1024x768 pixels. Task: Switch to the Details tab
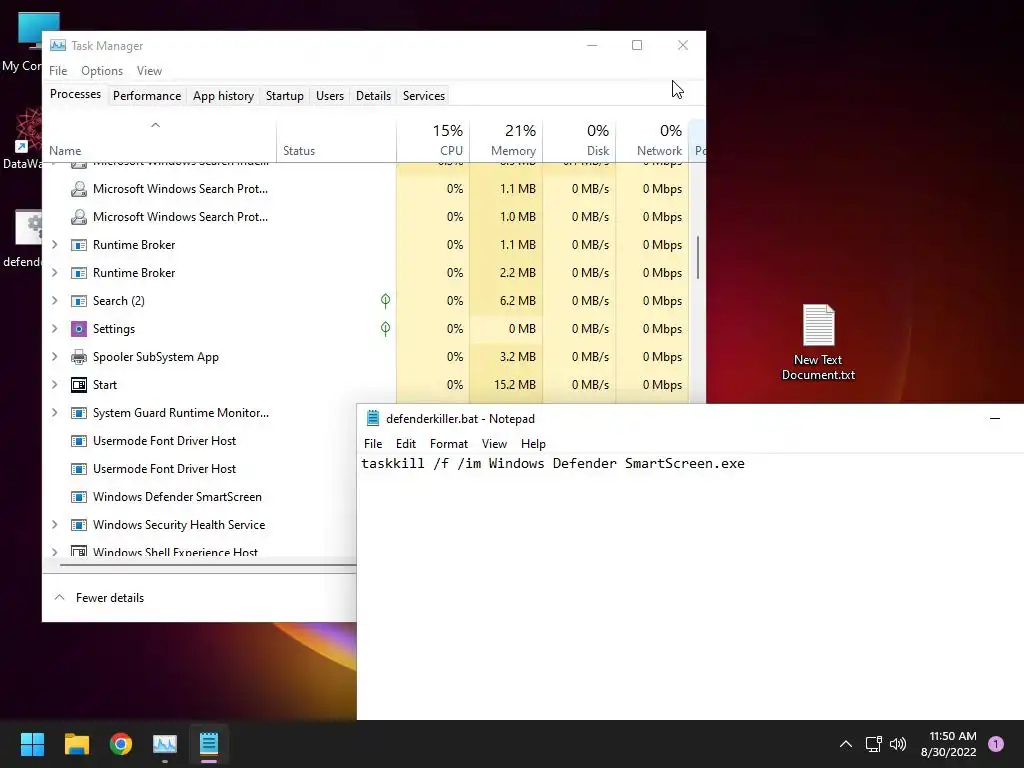(374, 95)
